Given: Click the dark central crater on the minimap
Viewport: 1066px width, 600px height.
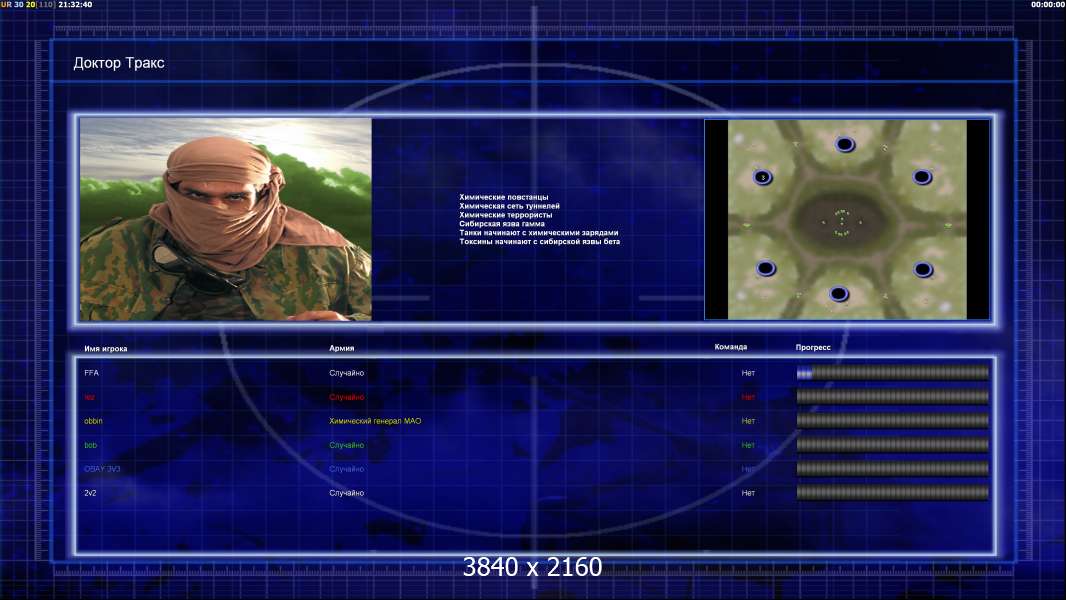Looking at the screenshot, I should 842,222.
